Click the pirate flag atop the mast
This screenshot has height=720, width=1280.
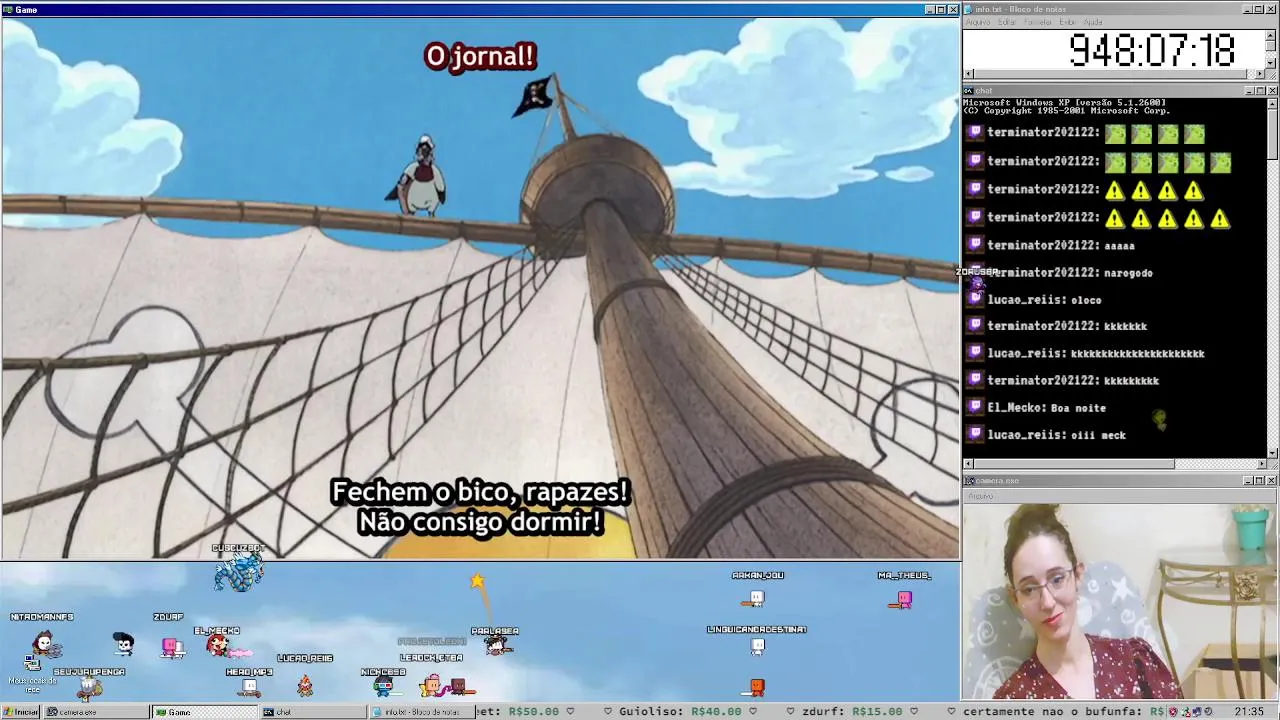click(535, 95)
